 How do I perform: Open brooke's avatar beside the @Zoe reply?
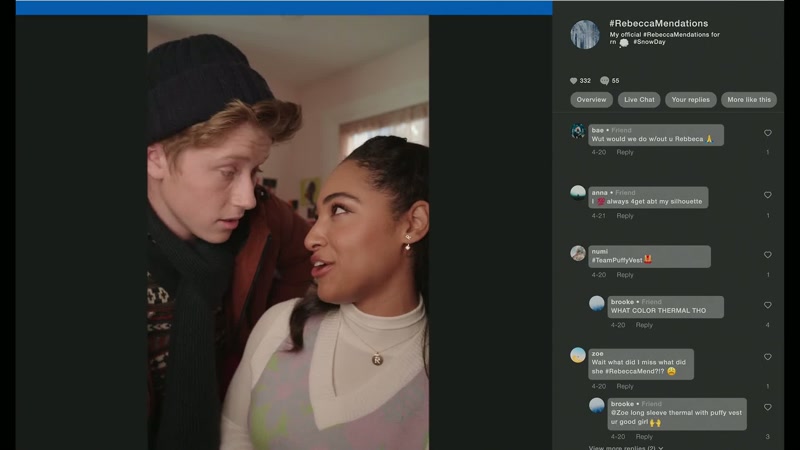tap(597, 406)
